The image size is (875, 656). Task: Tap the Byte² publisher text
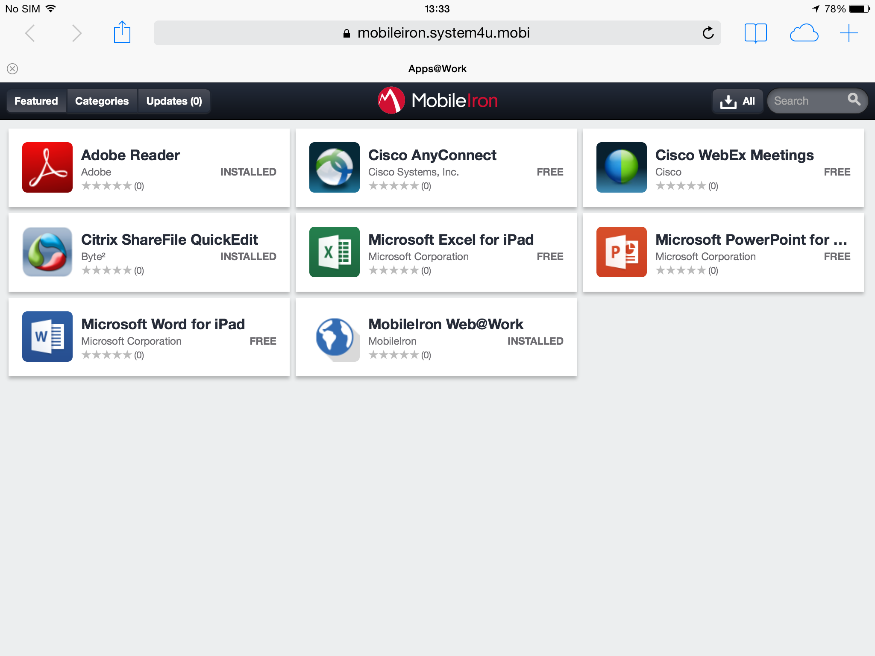93,256
